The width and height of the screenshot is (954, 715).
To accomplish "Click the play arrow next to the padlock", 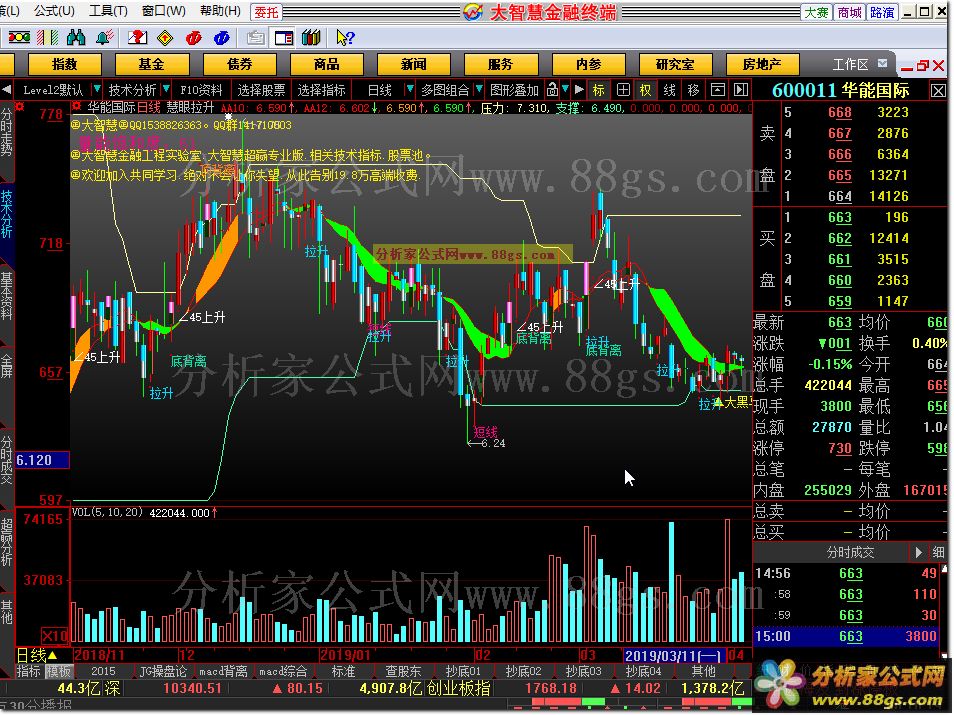I will [579, 90].
